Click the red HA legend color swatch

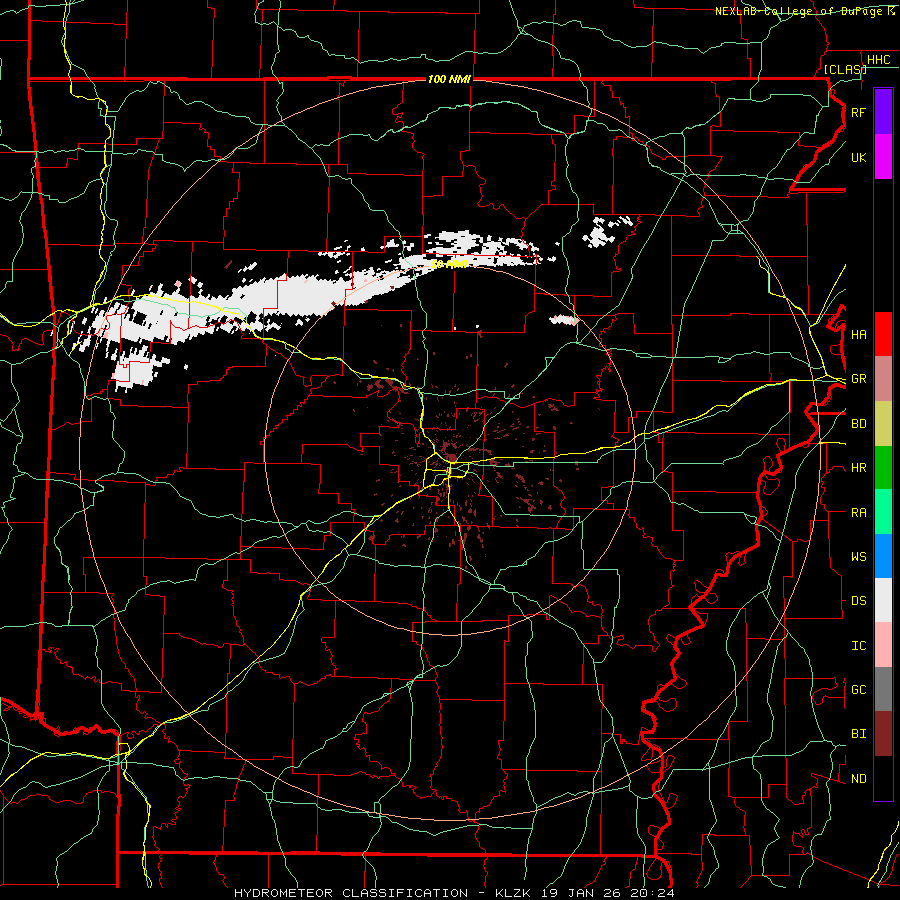883,334
